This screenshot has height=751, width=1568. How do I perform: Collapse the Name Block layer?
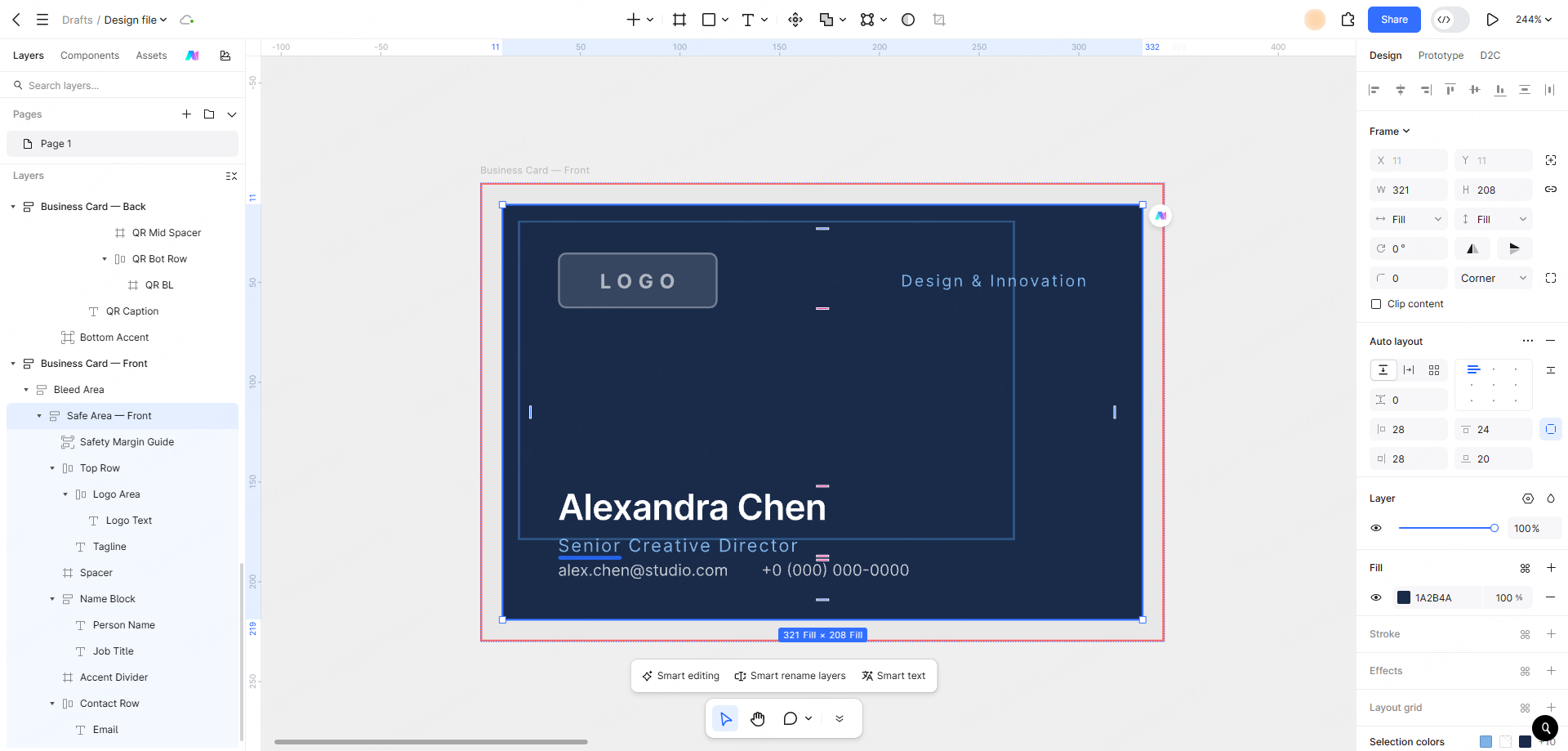pos(52,599)
